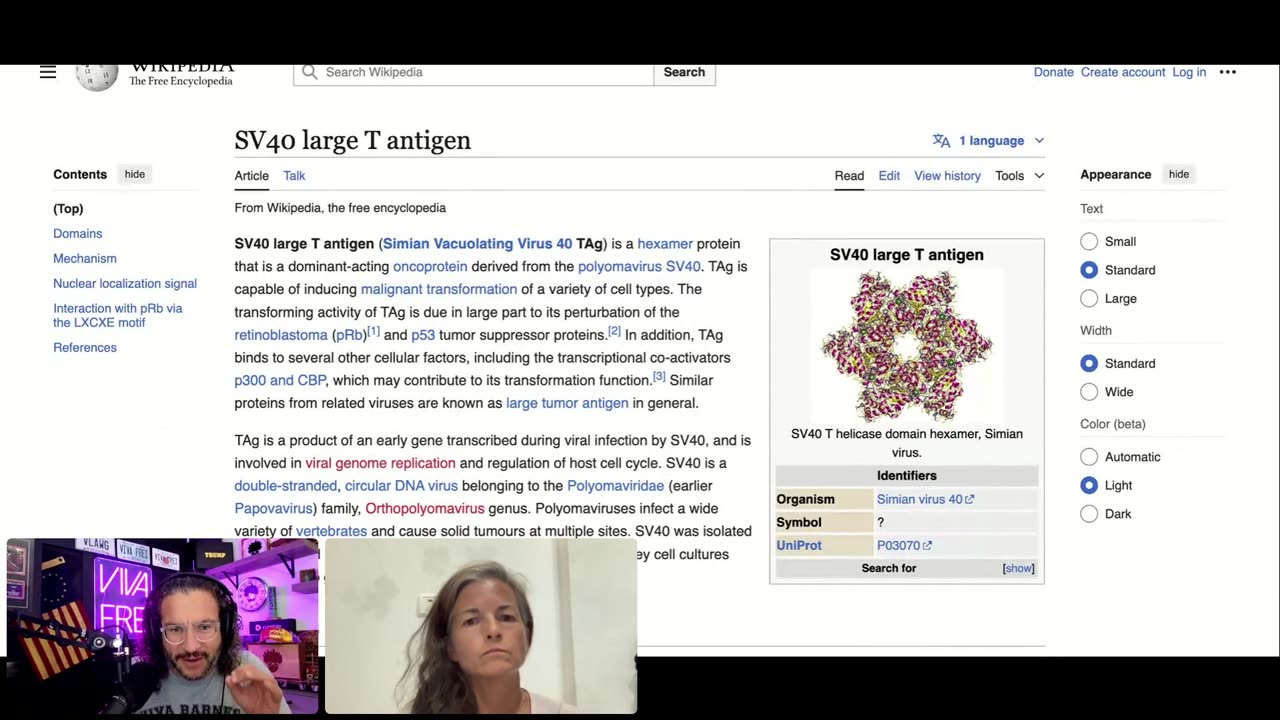Go to Nuclear localization signal section

(x=124, y=283)
